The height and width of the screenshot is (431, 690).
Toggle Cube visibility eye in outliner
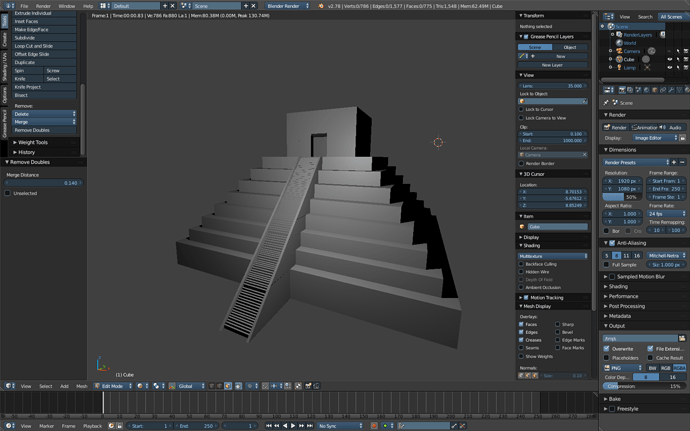click(669, 59)
